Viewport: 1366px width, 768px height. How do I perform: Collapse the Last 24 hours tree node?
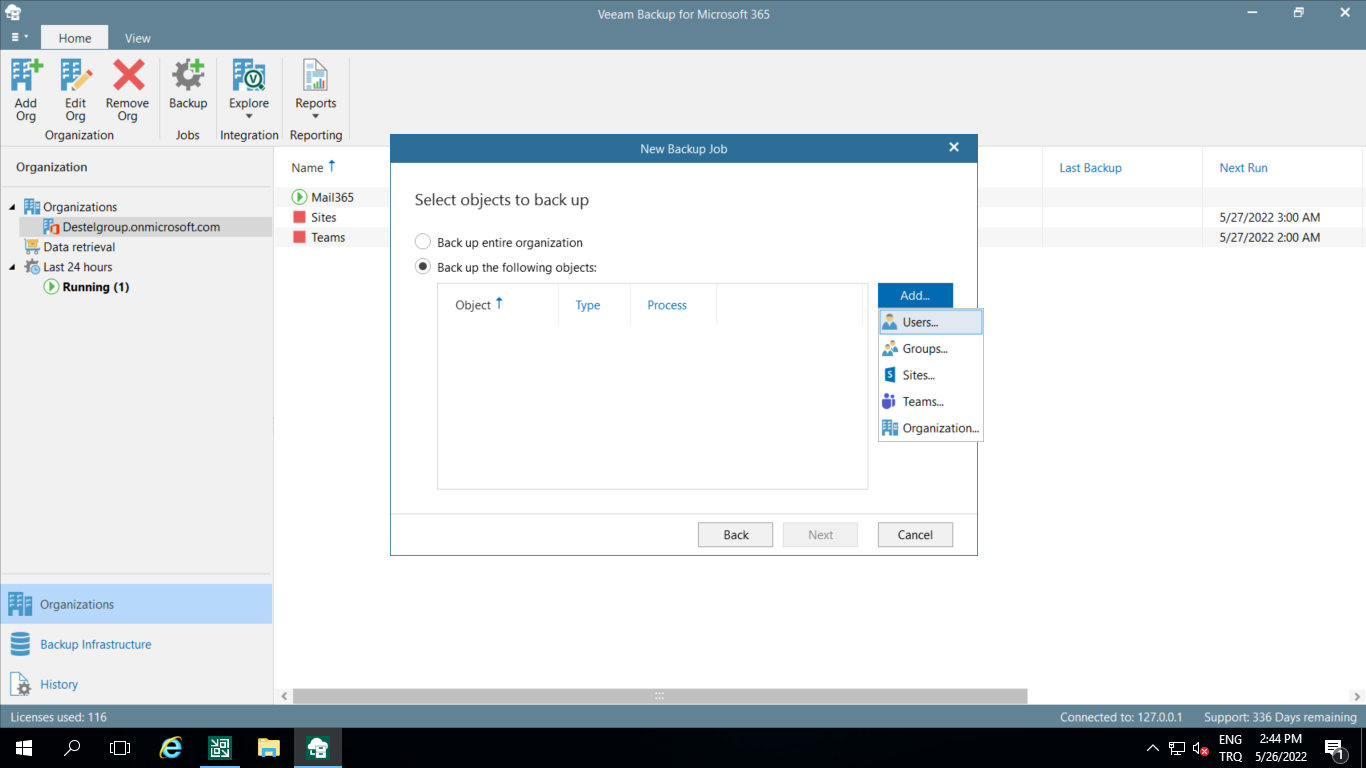pyautogui.click(x=12, y=267)
